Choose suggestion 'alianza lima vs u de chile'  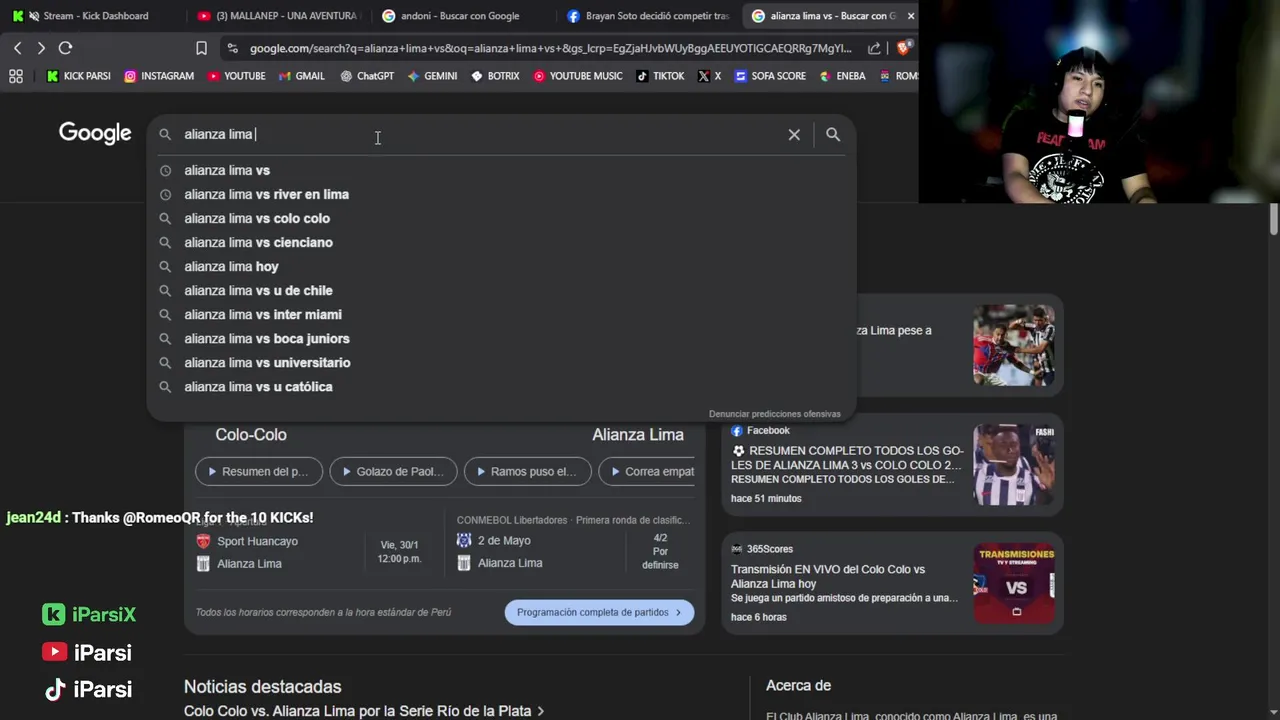[500, 290]
